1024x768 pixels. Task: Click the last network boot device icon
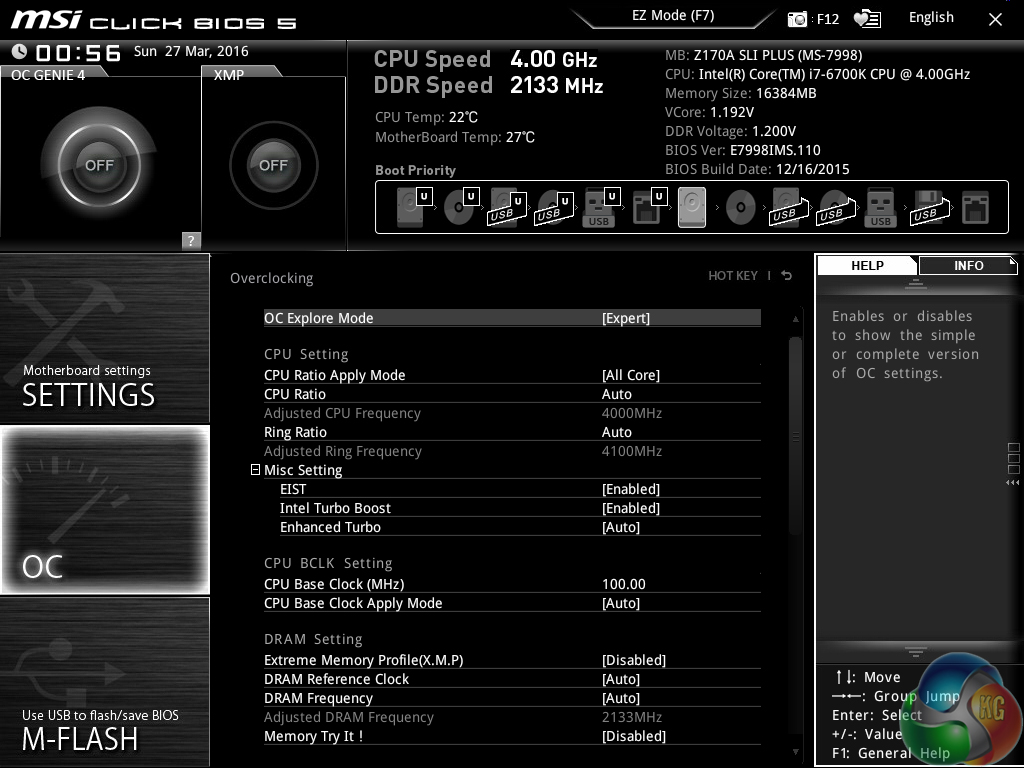pyautogui.click(x=974, y=208)
